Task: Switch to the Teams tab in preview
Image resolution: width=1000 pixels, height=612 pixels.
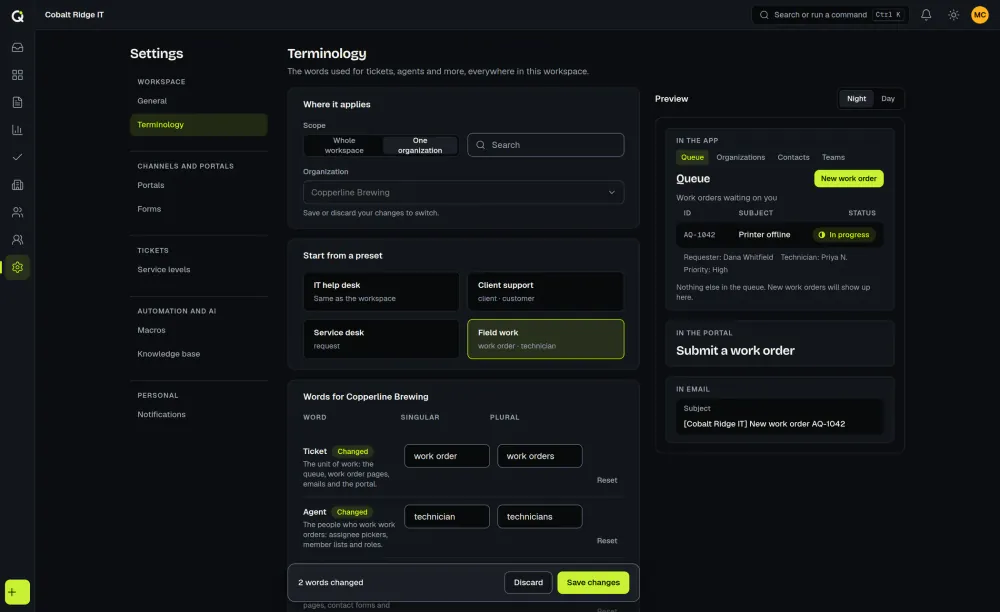Action: 833,157
